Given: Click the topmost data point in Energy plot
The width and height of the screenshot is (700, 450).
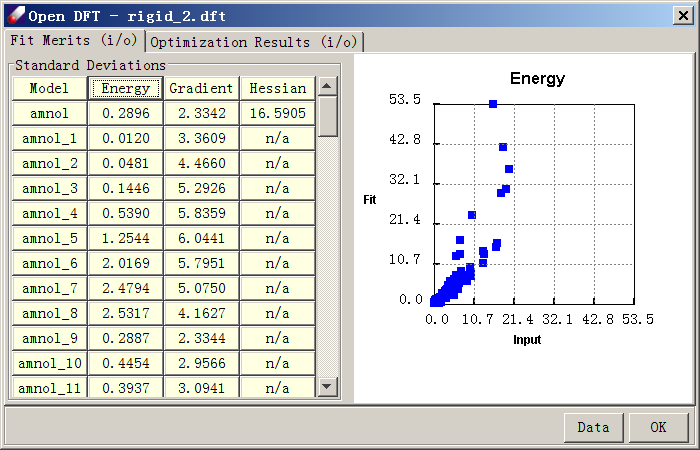Looking at the screenshot, I should [x=493, y=104].
